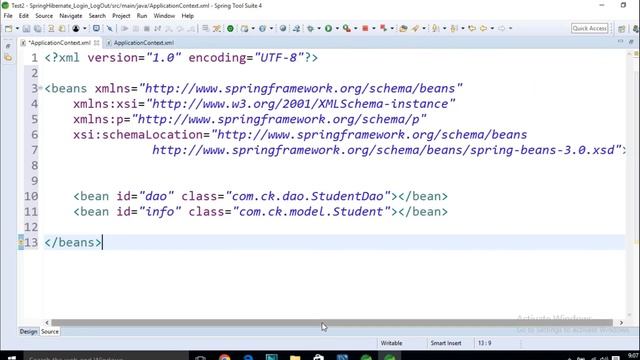Click the Next Annotation toolbar icon
Viewport: 640px width, 360px height.
tap(436, 28)
